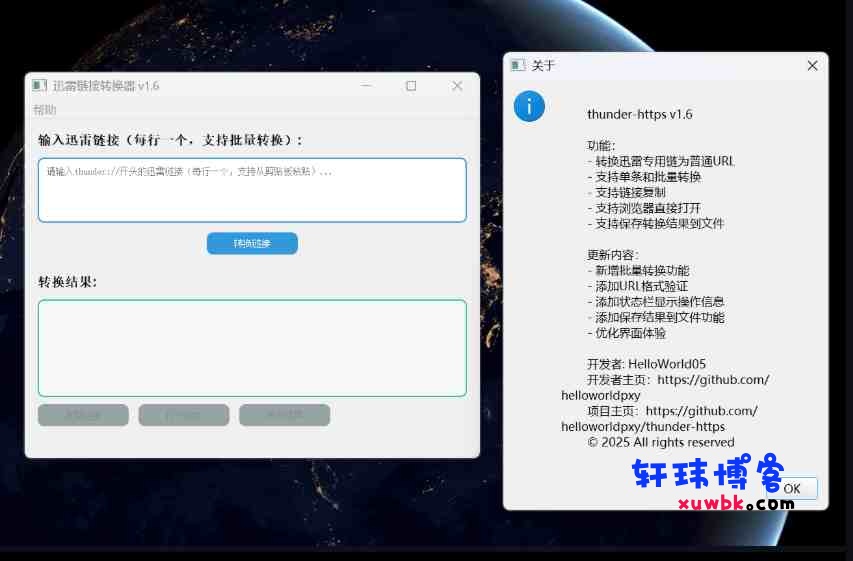Click the blue info icon in 关于 dialog
Viewport: 853px width, 561px height.
tap(529, 106)
